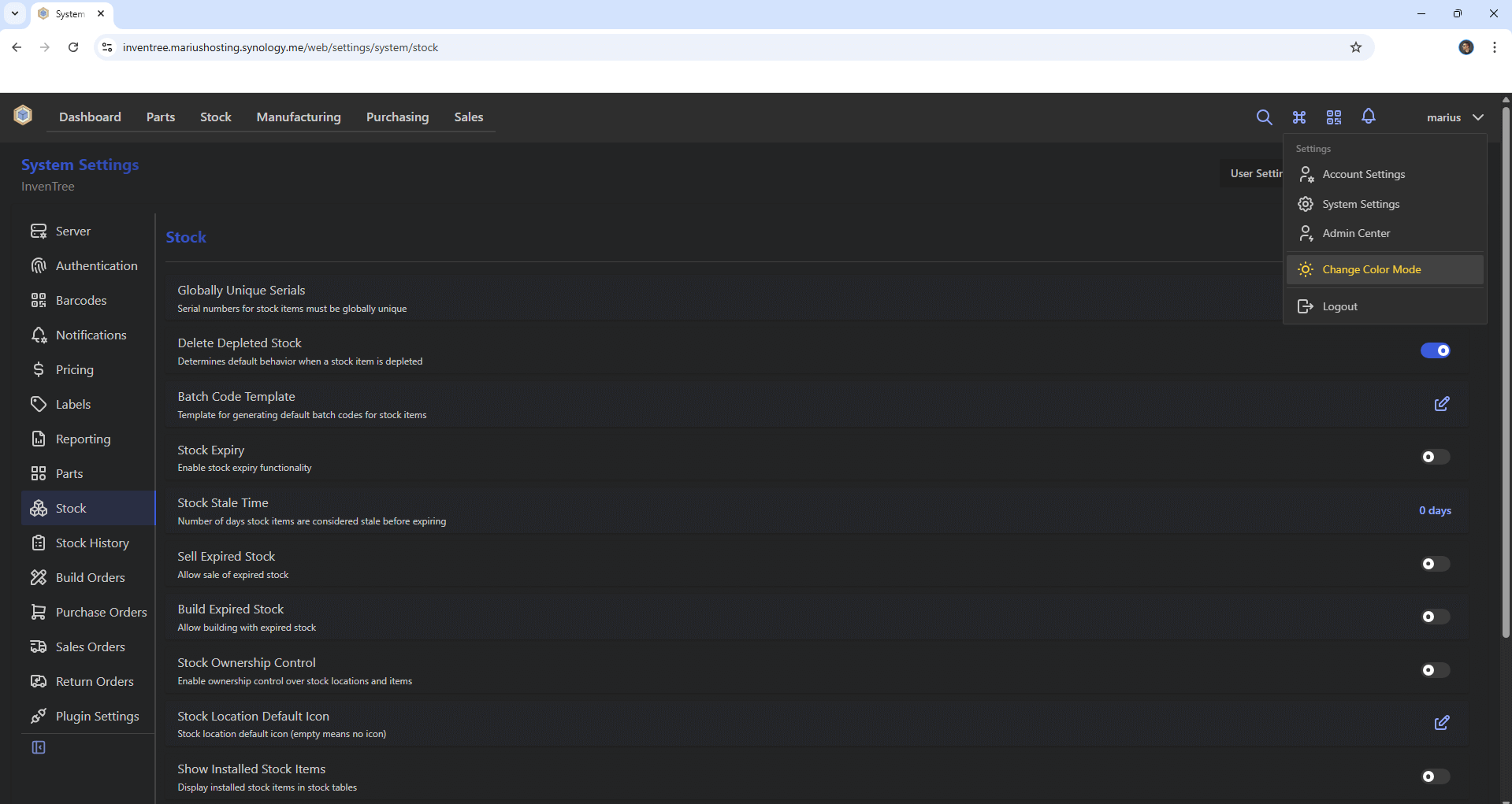Edit the Batch Code Template setting
The height and width of the screenshot is (804, 1512).
pyautogui.click(x=1441, y=404)
